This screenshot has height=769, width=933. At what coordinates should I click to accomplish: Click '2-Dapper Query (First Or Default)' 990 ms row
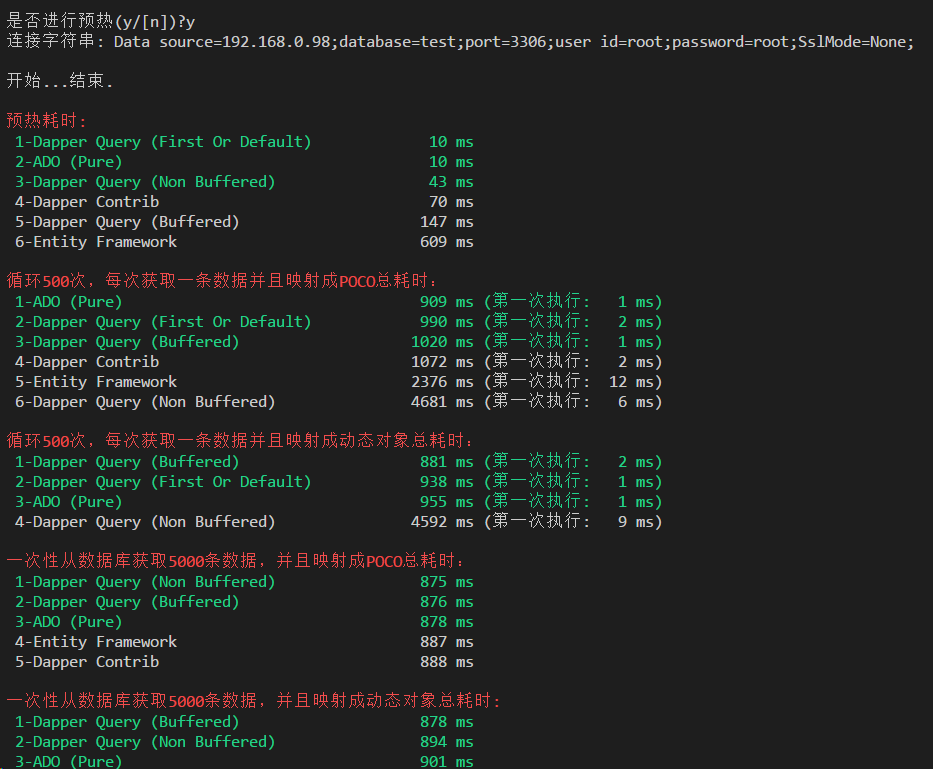[338, 321]
